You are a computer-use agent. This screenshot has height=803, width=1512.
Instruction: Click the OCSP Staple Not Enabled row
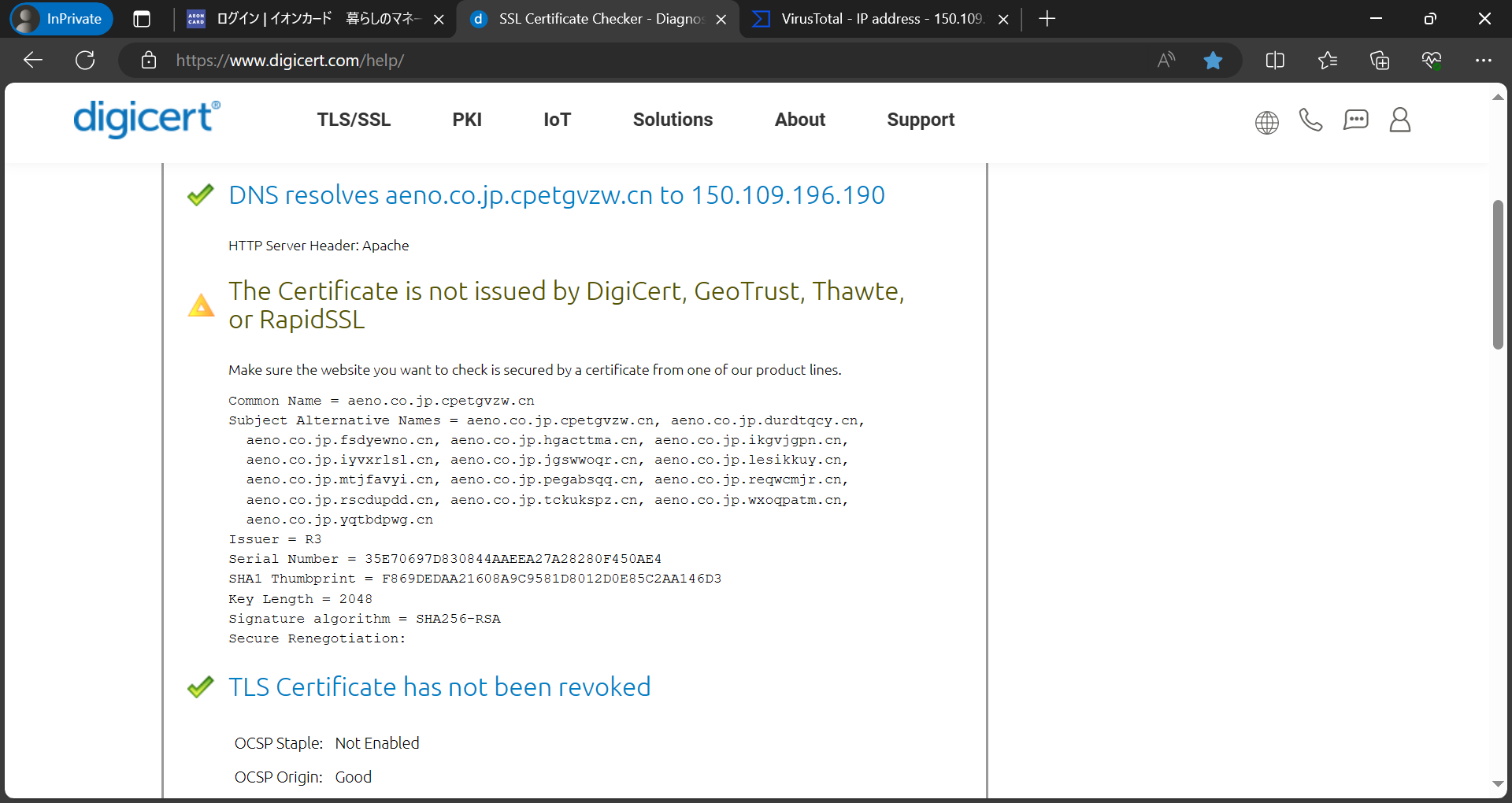[327, 743]
